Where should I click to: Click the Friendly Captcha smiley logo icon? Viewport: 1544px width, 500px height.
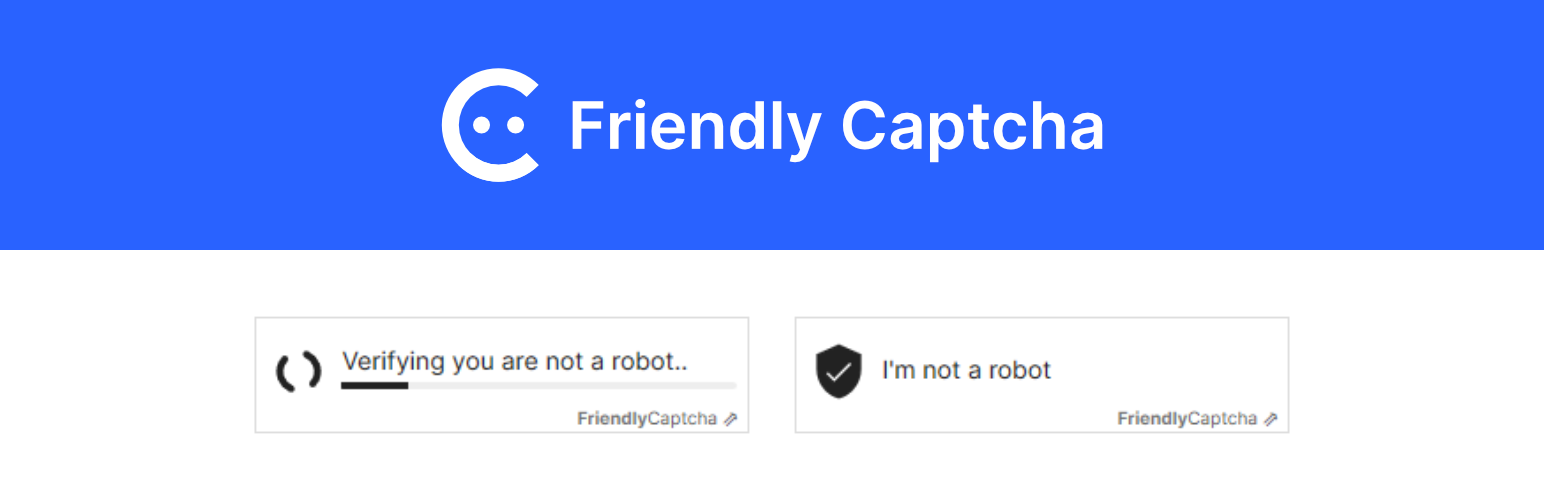pyautogui.click(x=490, y=125)
